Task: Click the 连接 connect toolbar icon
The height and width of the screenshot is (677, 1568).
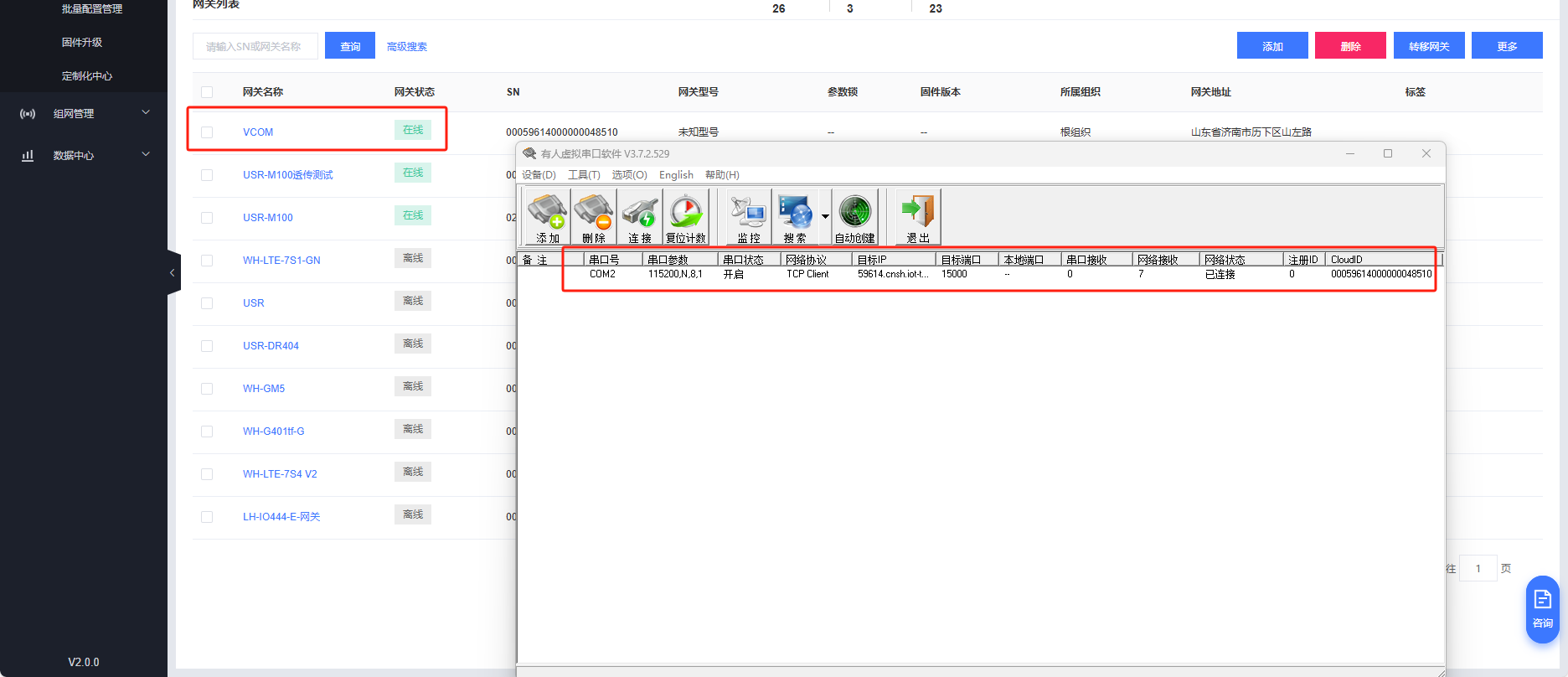Action: pyautogui.click(x=640, y=216)
